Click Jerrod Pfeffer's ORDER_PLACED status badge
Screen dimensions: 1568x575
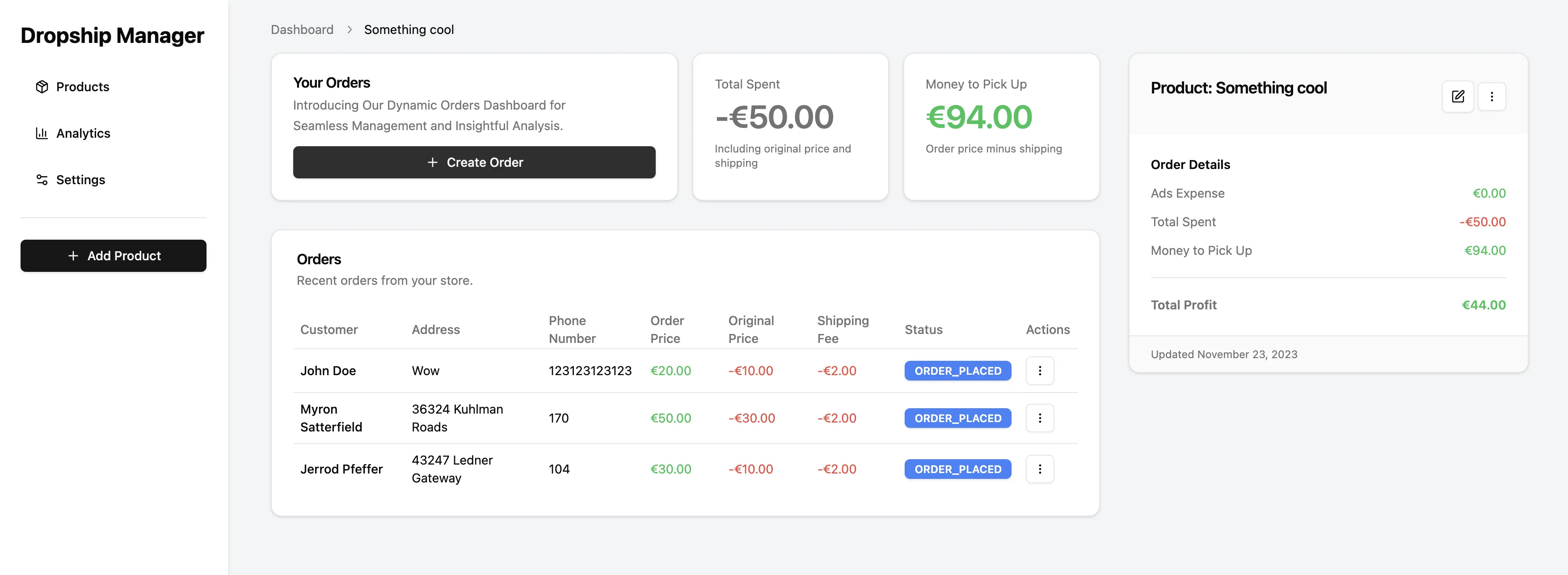957,469
